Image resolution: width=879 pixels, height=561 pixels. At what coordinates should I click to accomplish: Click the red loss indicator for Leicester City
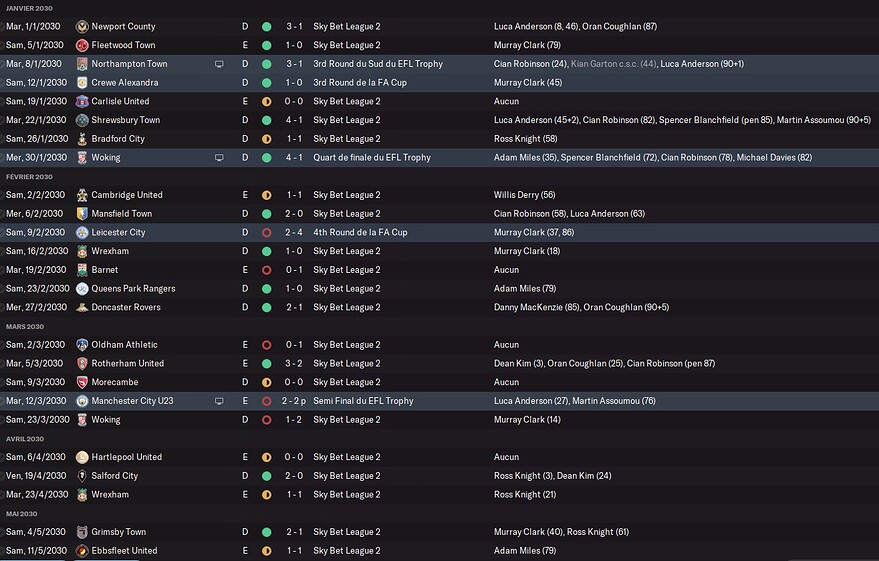(x=267, y=233)
